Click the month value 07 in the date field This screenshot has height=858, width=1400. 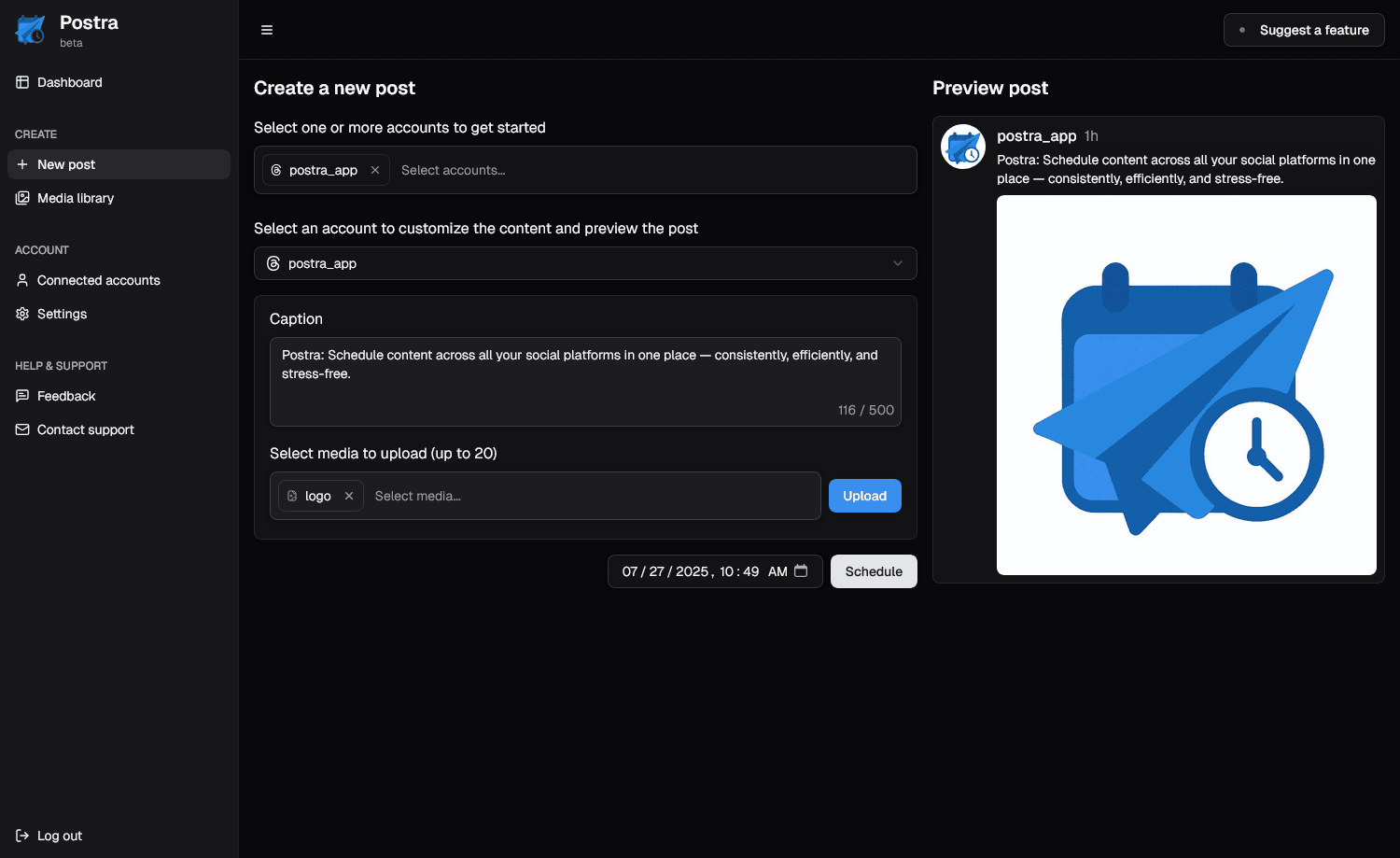pos(630,571)
